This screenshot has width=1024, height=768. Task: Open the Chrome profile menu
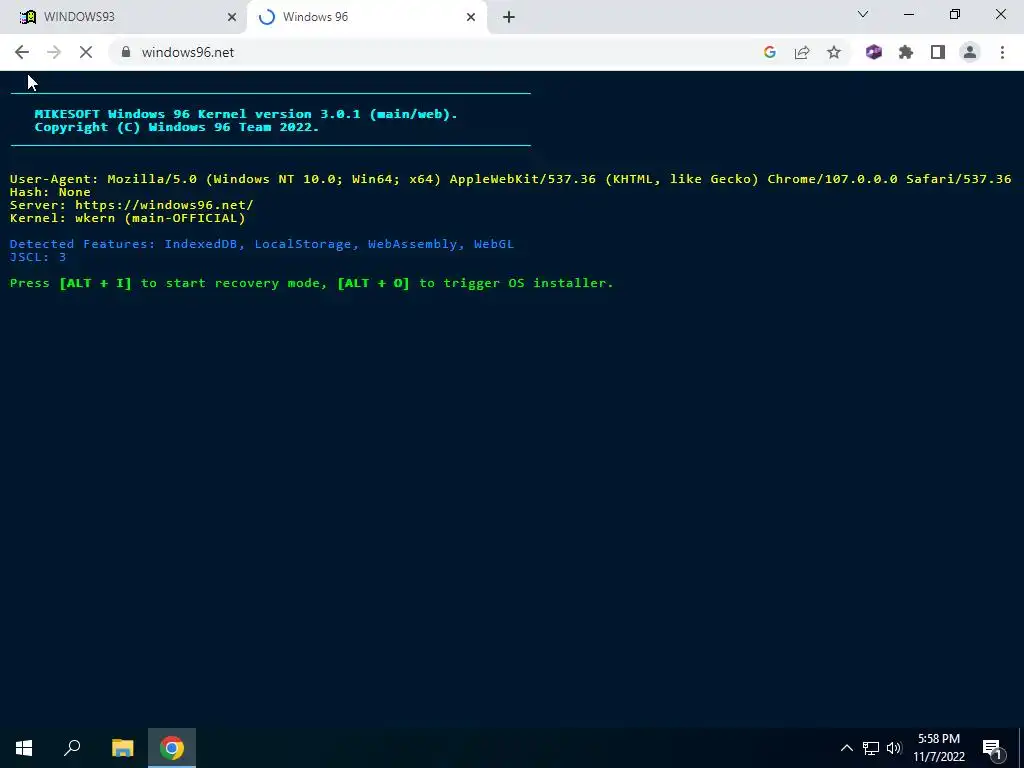(x=970, y=52)
